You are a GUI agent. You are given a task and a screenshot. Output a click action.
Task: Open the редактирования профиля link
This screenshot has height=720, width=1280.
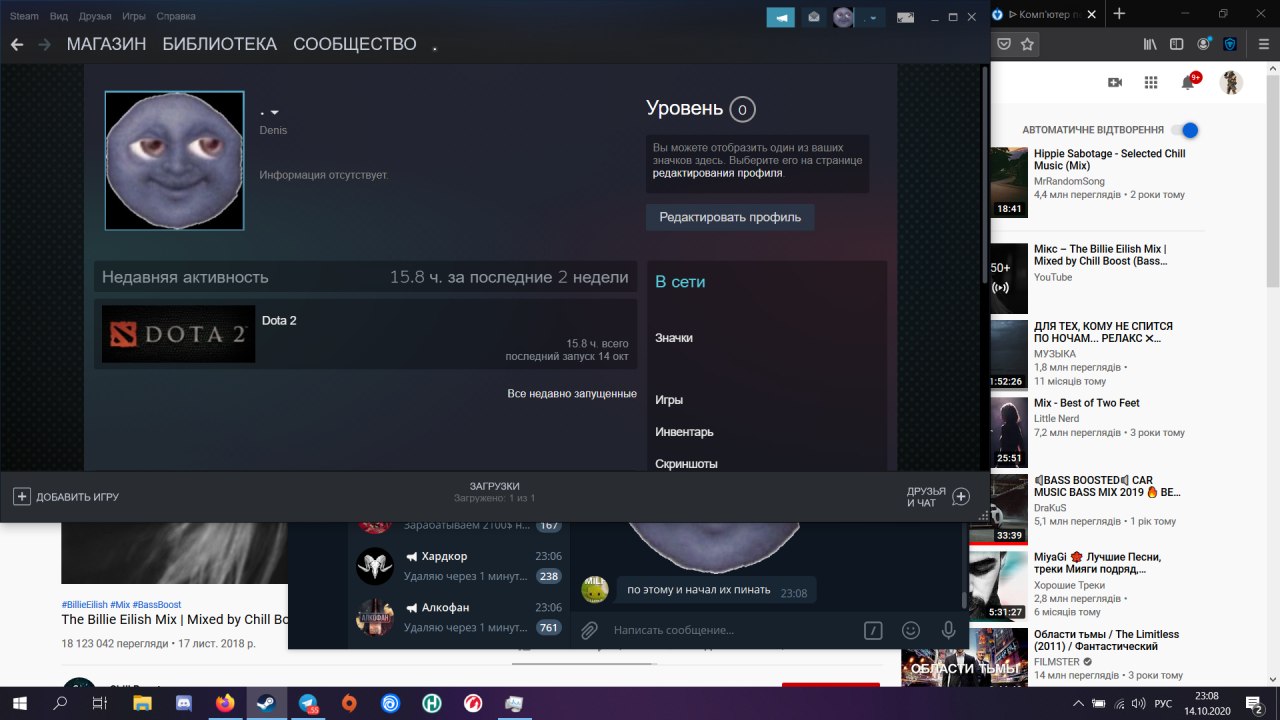(x=717, y=173)
